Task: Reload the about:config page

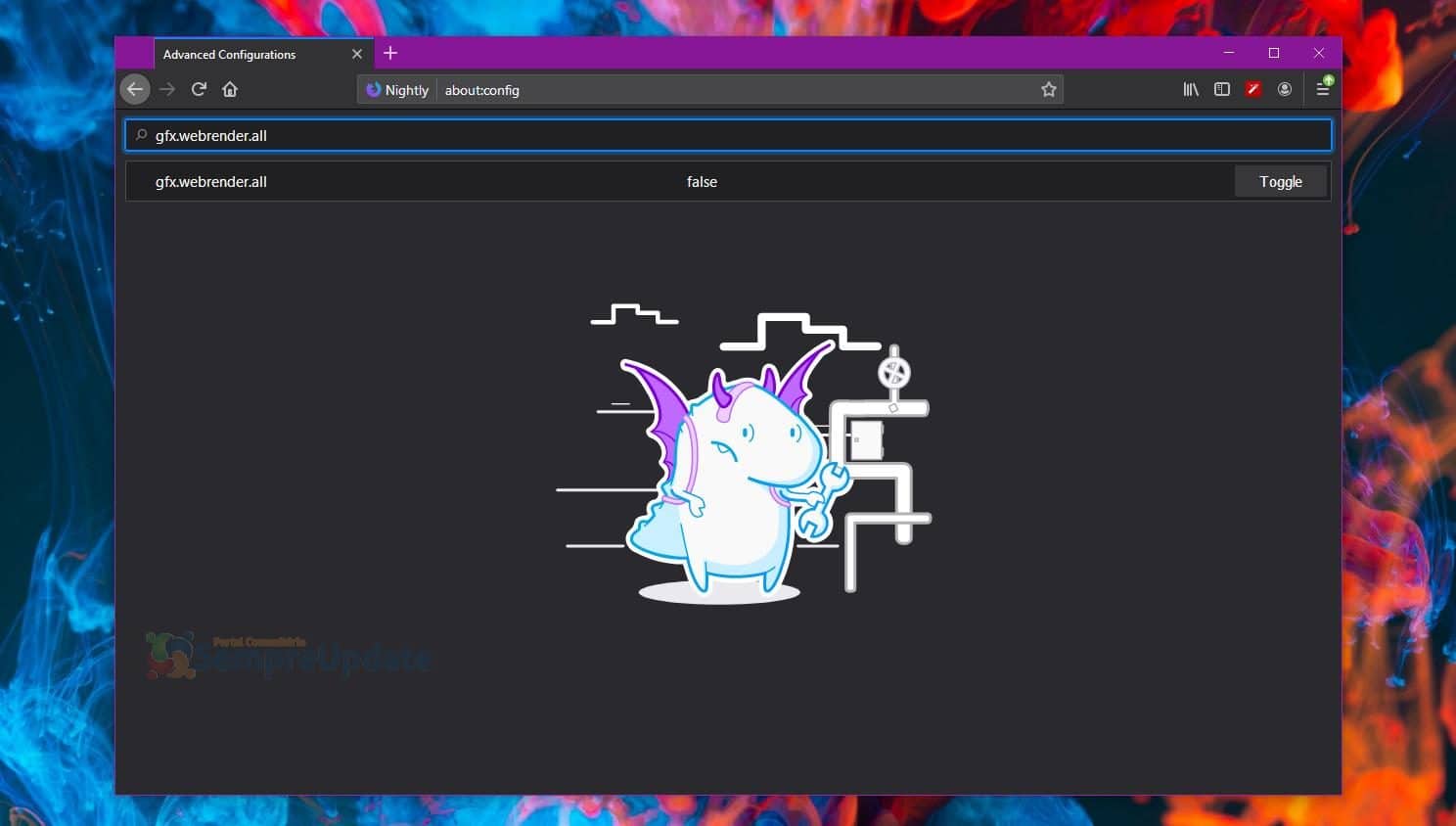Action: pyautogui.click(x=199, y=89)
